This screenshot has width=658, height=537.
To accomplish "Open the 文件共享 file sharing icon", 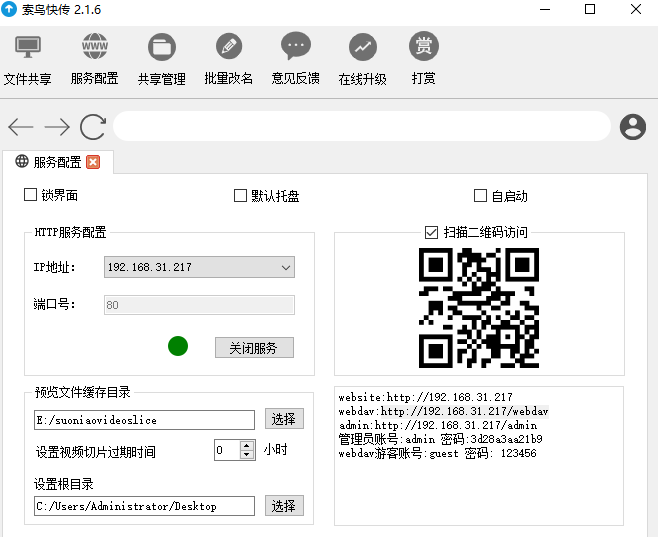I will click(x=28, y=47).
